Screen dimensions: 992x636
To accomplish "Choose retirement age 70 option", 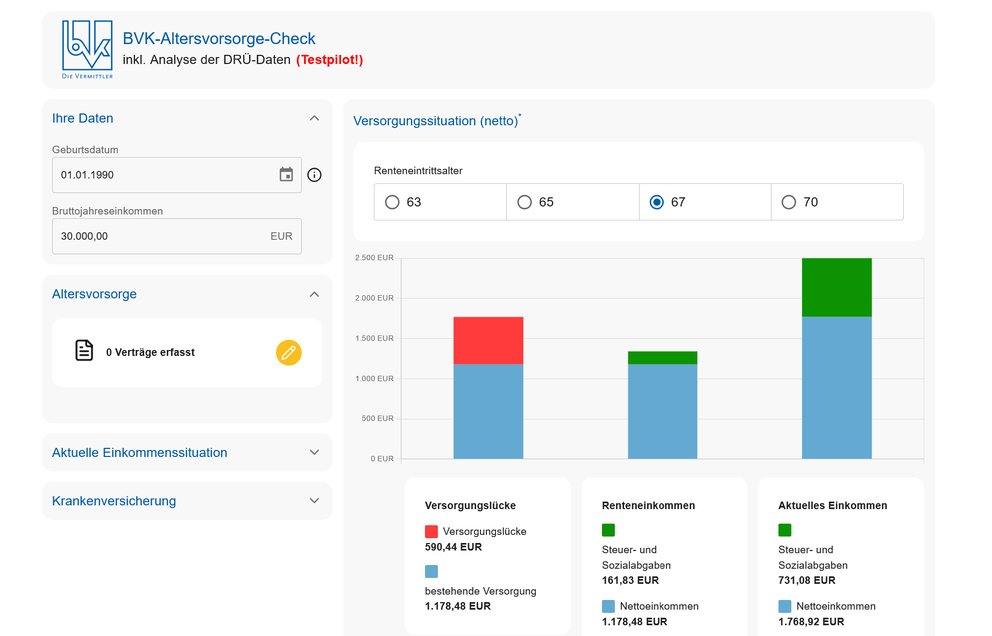I will click(789, 202).
